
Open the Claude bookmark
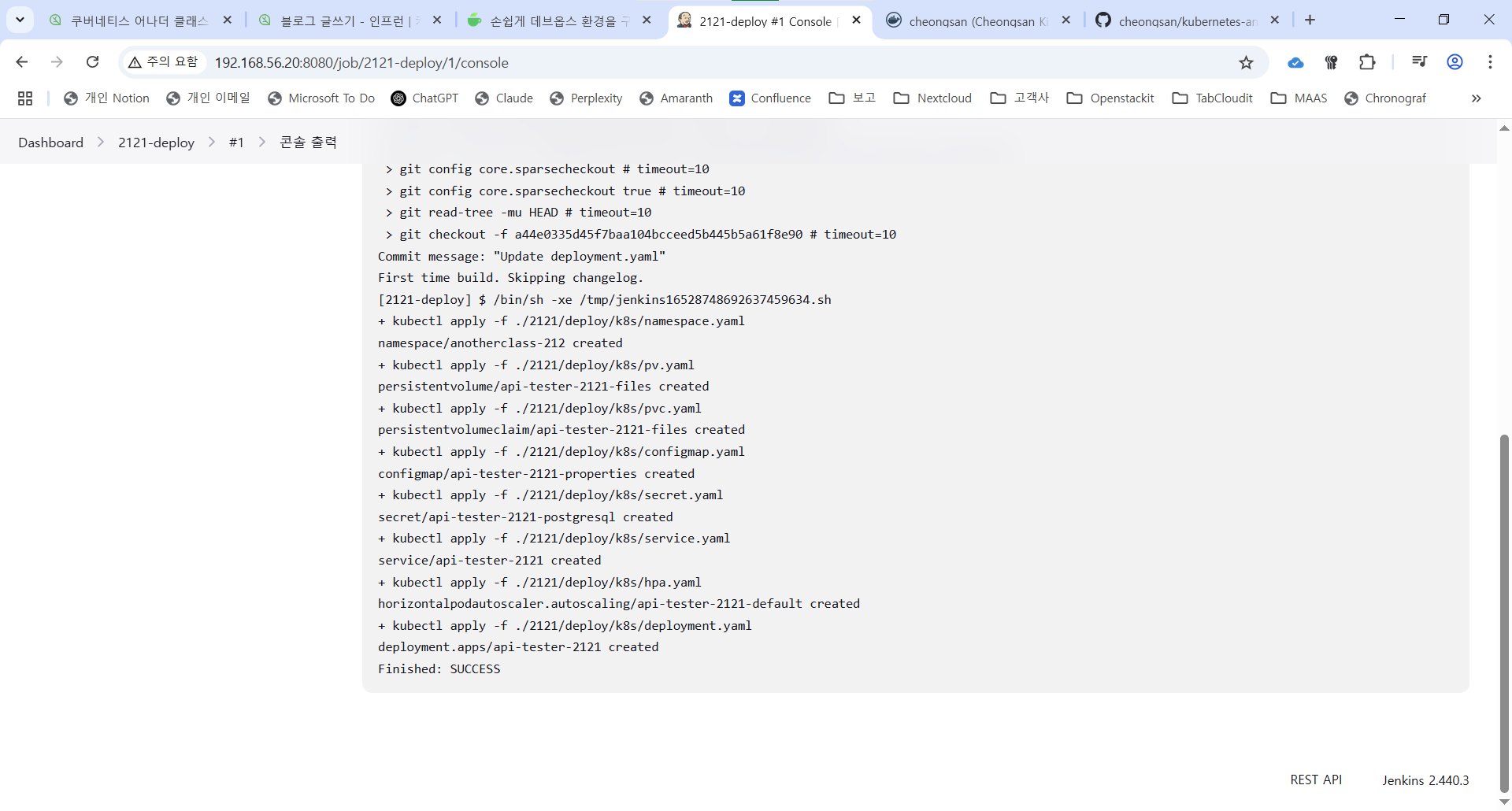504,98
